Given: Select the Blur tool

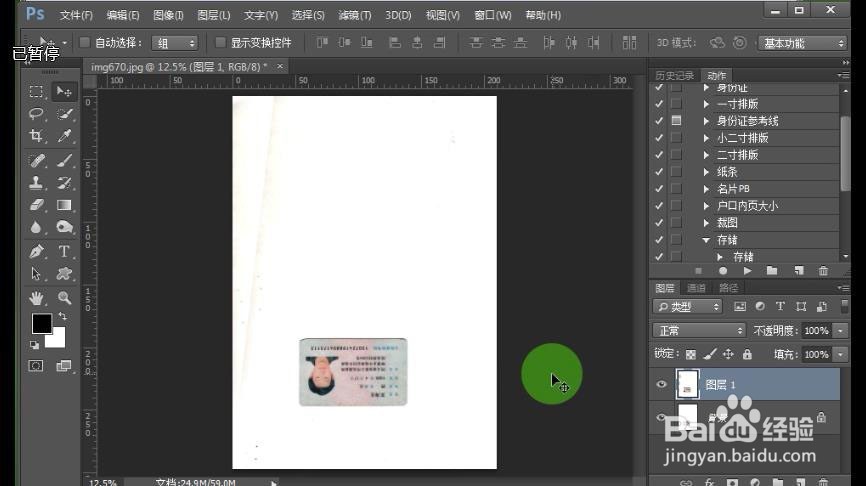Looking at the screenshot, I should pyautogui.click(x=36, y=227).
